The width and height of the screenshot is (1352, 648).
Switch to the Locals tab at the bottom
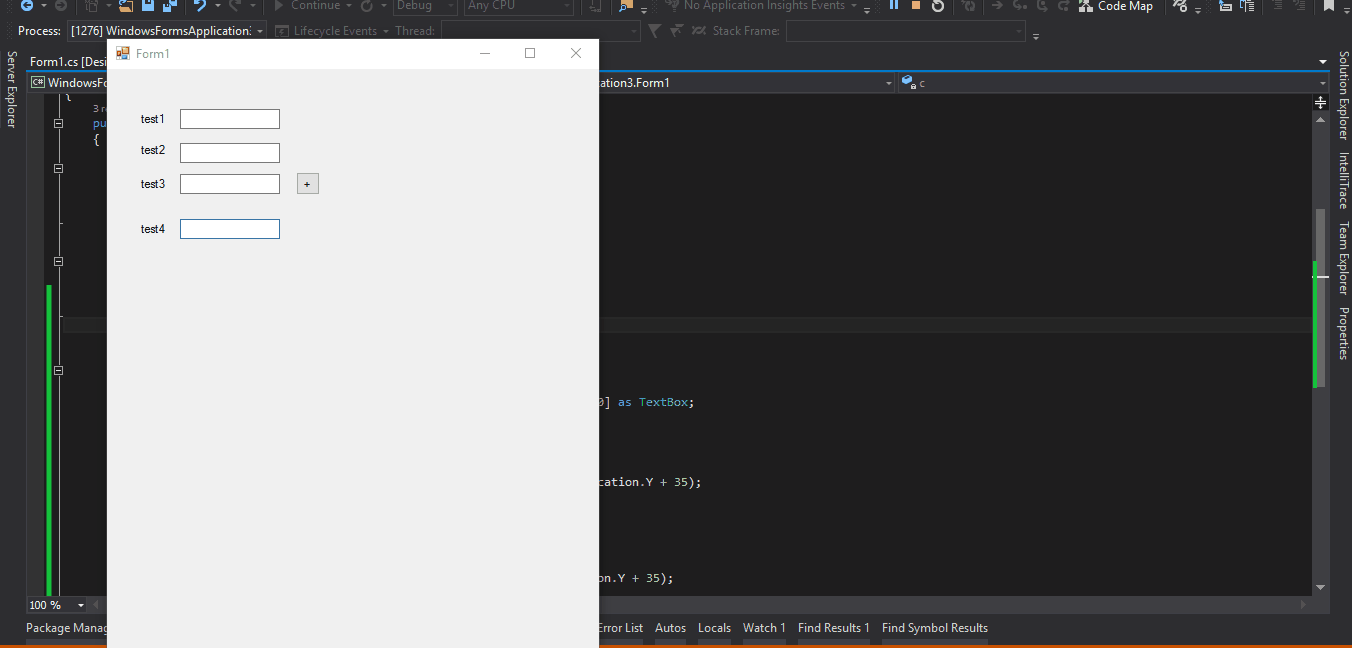coord(714,628)
